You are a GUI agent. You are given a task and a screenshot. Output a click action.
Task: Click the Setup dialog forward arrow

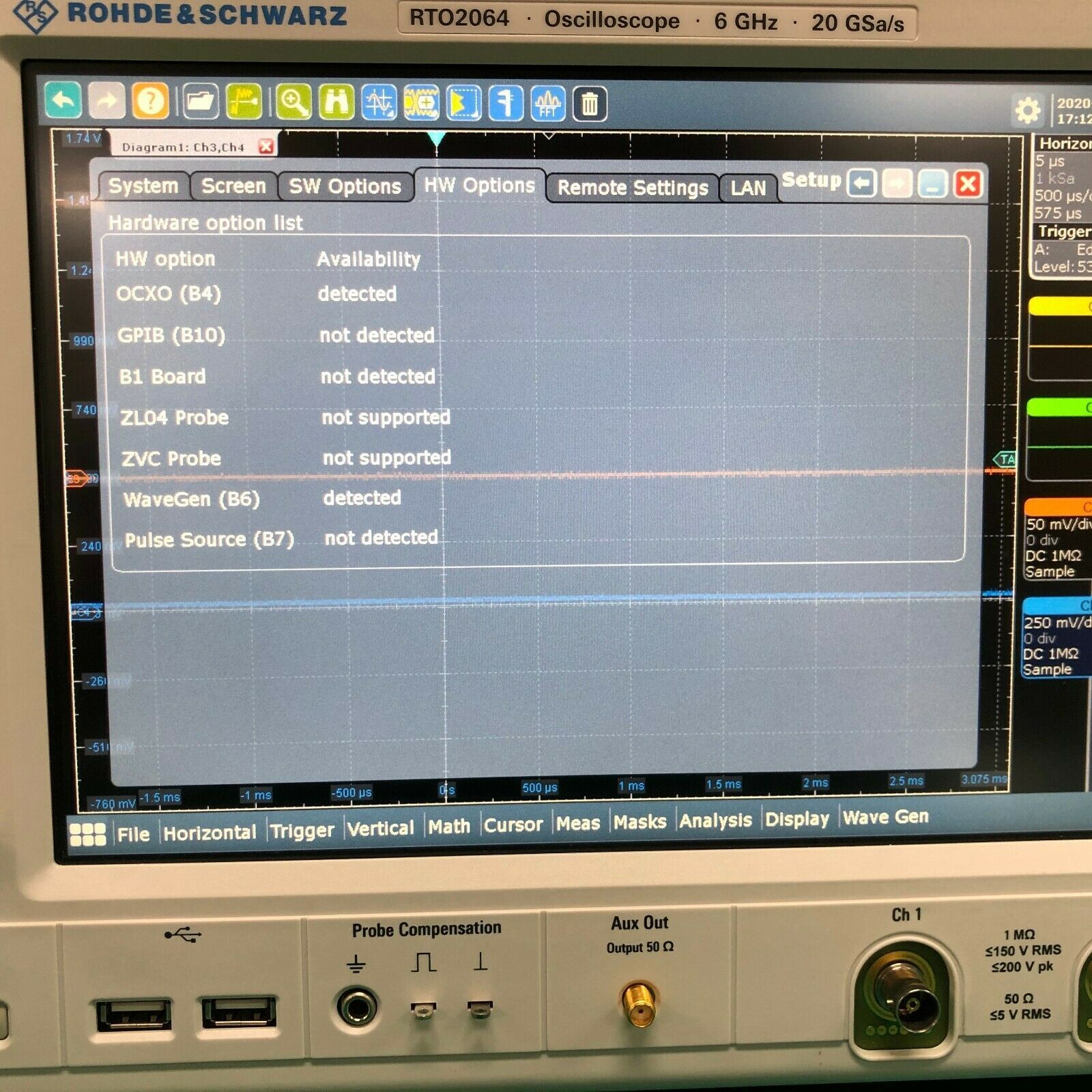pyautogui.click(x=897, y=184)
